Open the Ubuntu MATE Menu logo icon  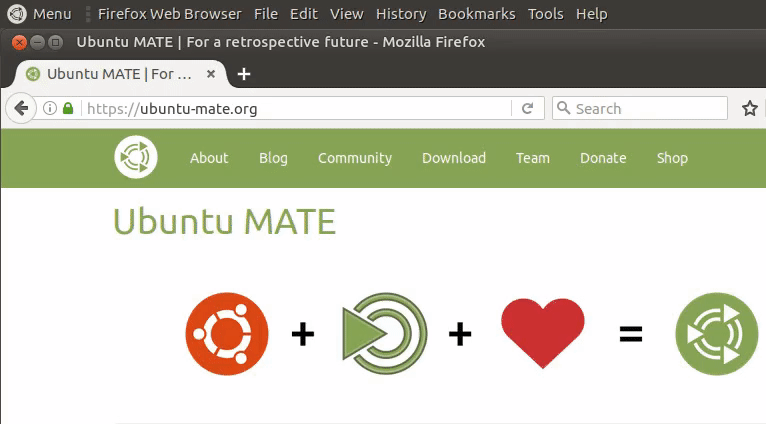coord(17,14)
